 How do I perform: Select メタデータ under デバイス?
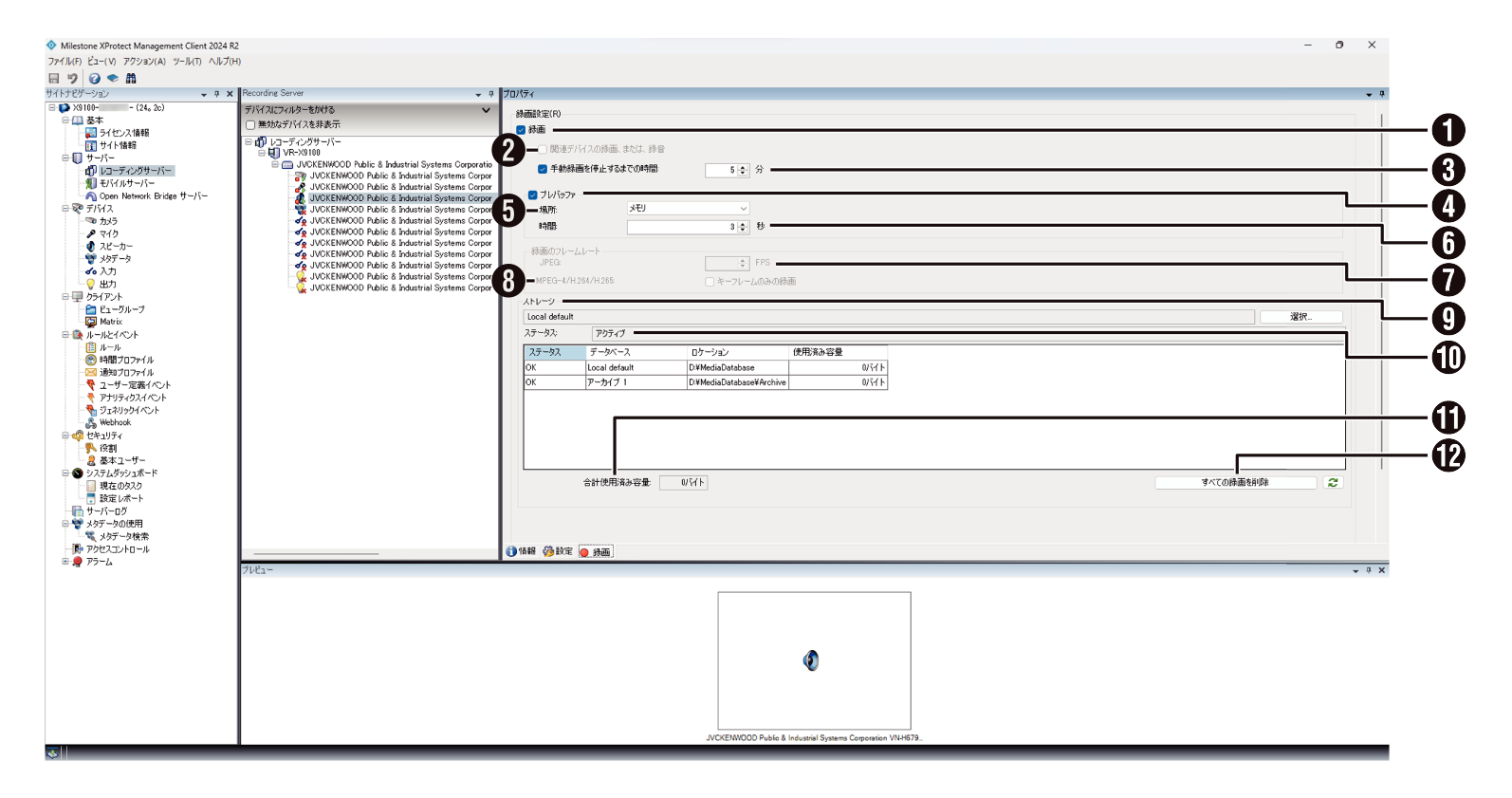115,258
